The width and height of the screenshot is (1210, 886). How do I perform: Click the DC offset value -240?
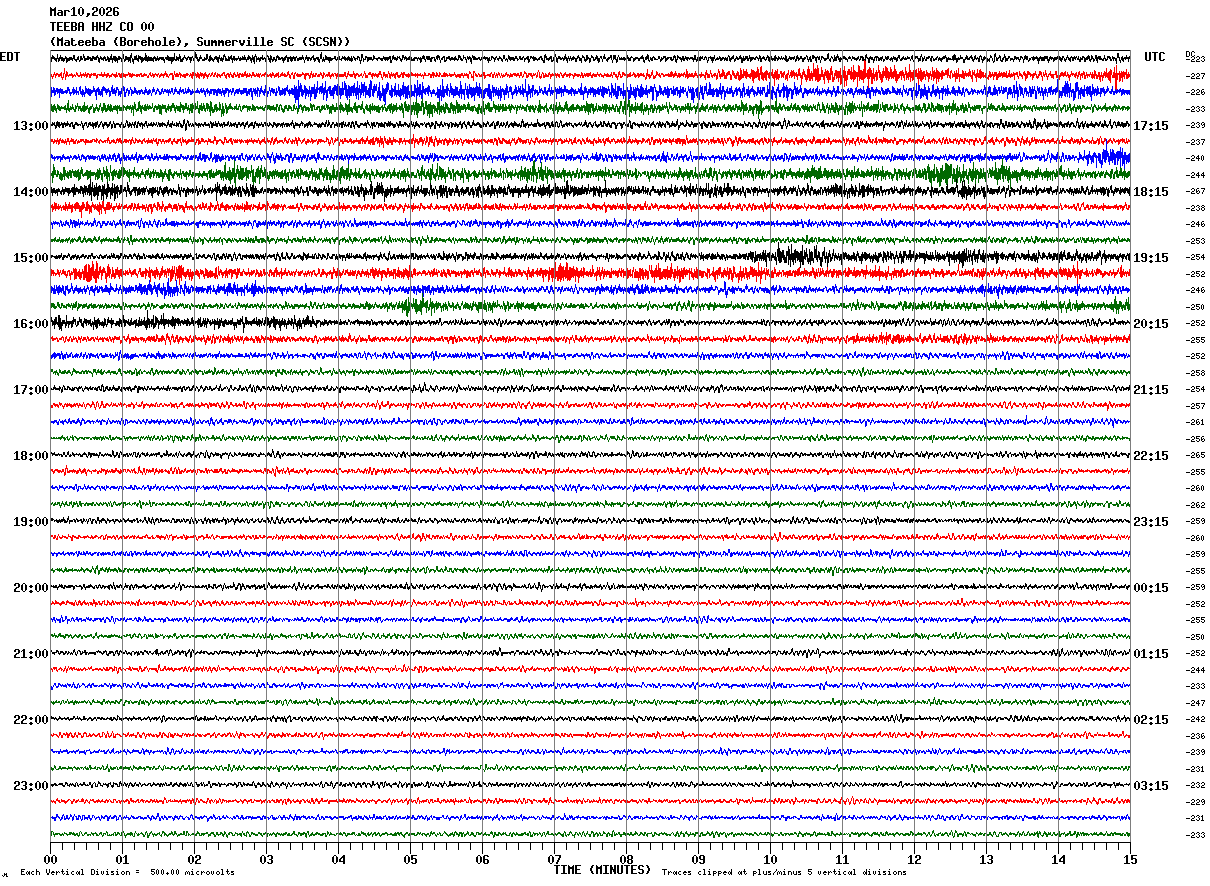1195,159
